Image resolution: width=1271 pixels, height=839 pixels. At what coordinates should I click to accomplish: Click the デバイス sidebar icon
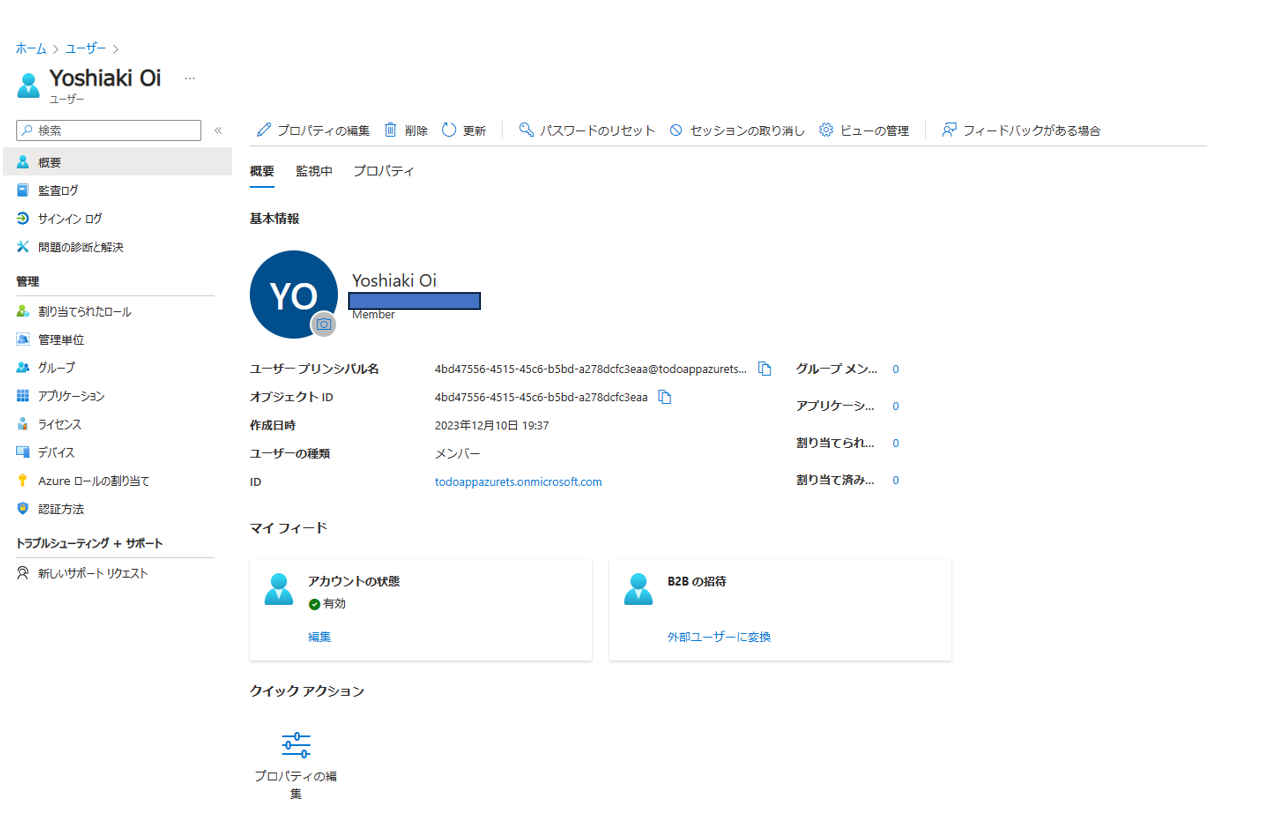pos(23,452)
